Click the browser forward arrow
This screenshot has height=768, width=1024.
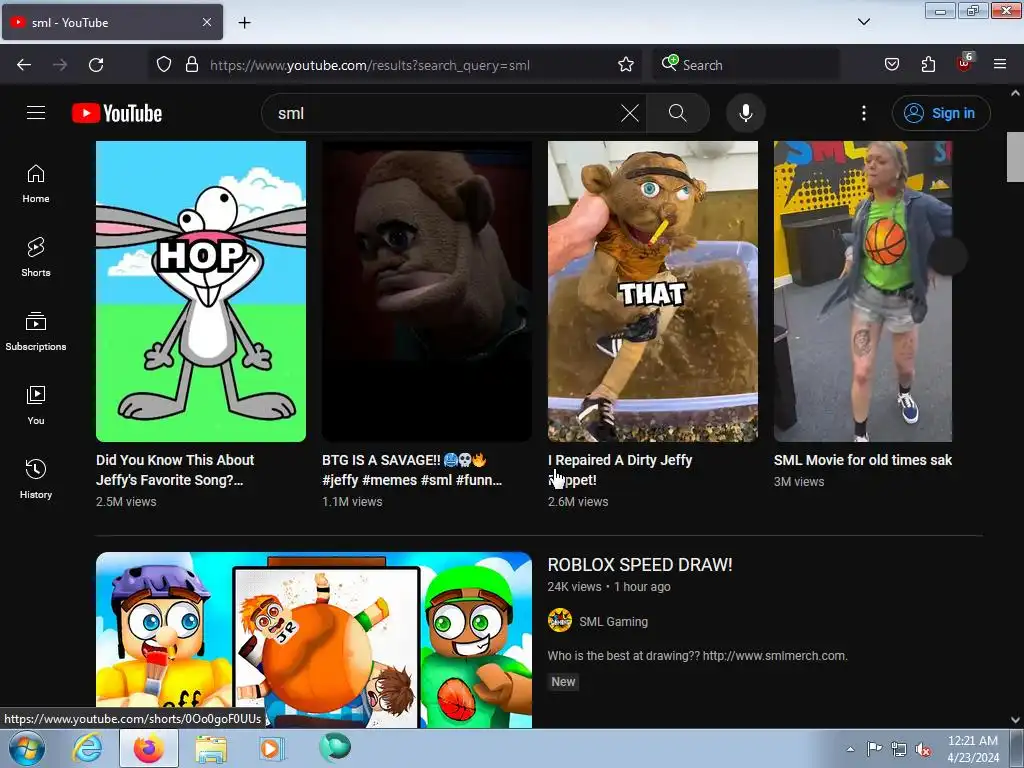click(x=60, y=65)
